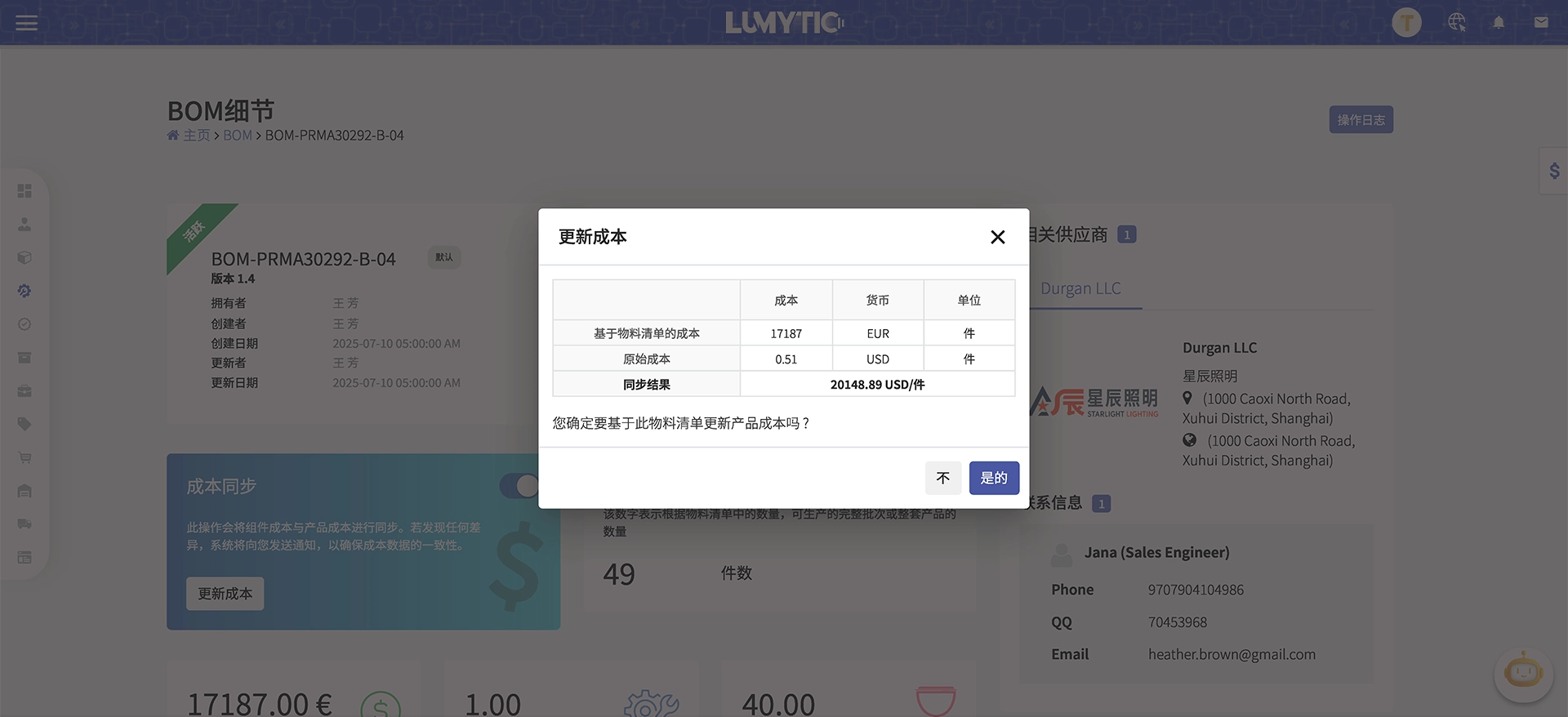1568x717 pixels.
Task: Click the briefcase sidebar icon
Action: click(x=24, y=391)
